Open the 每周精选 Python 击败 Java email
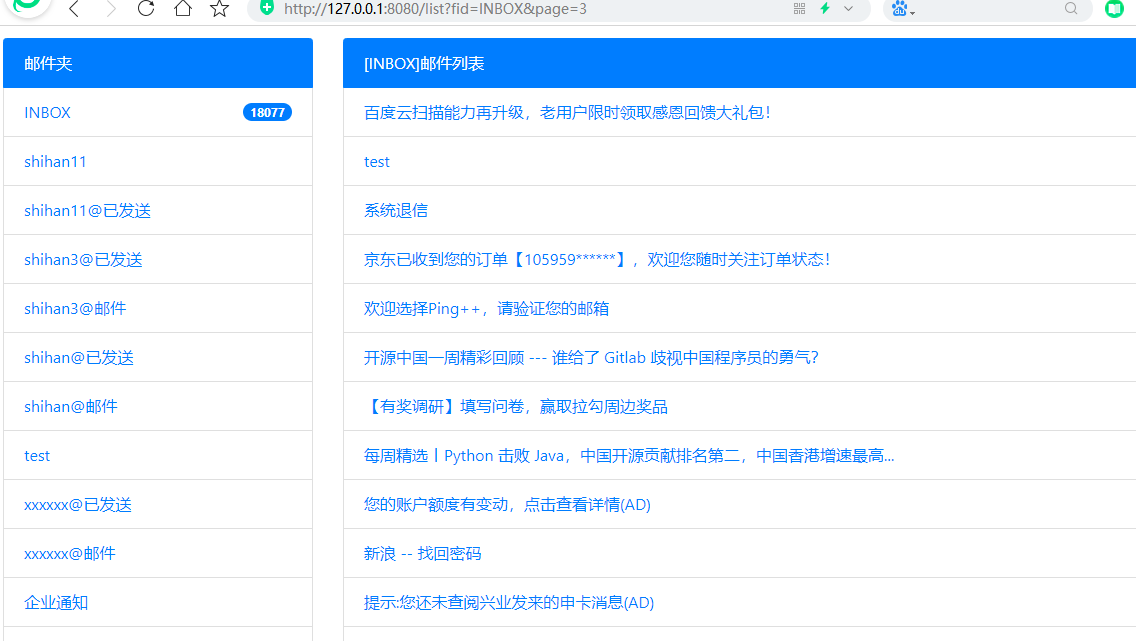 tap(629, 456)
